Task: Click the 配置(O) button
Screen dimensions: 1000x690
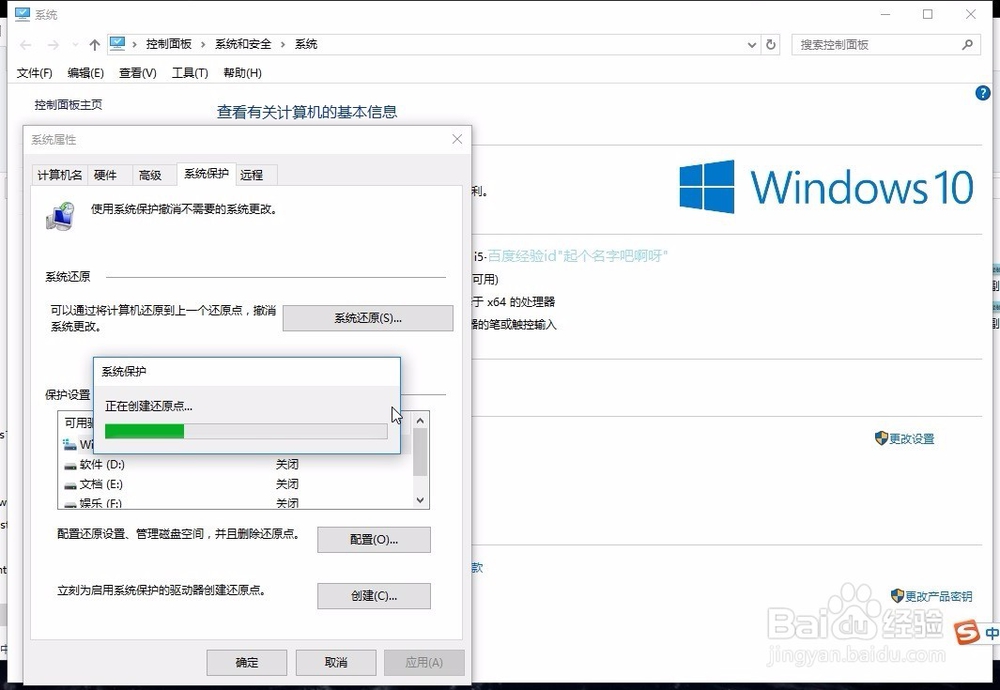Action: tap(373, 539)
